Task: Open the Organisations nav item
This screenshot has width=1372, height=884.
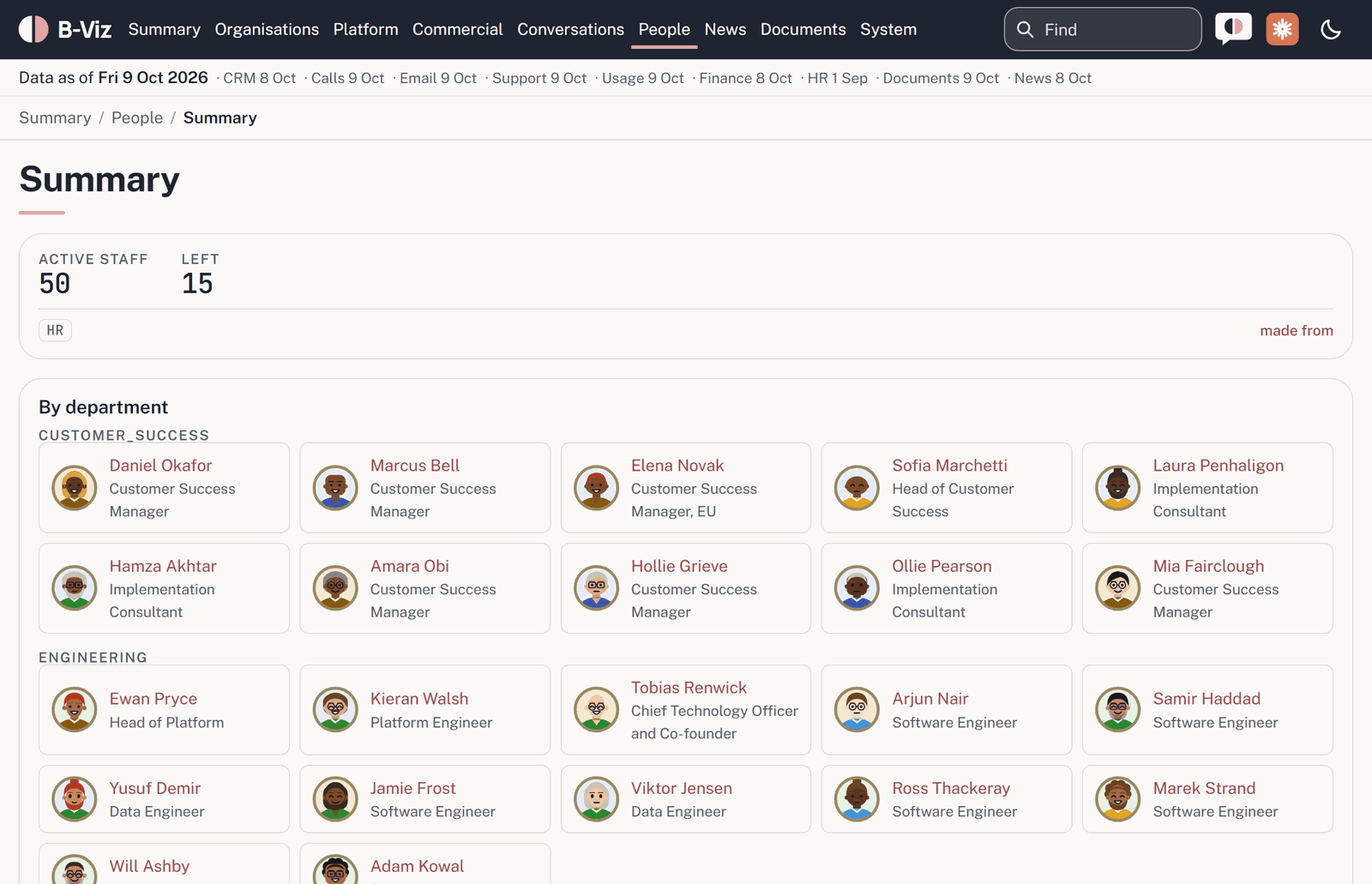Action: (x=267, y=29)
